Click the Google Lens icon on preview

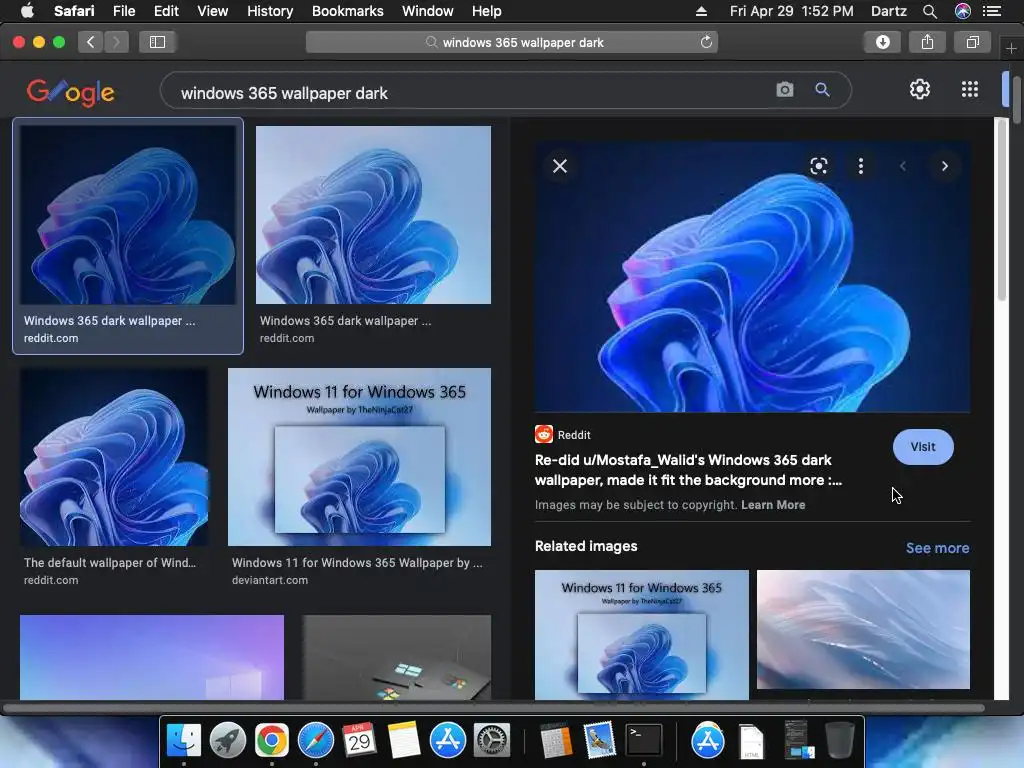pos(819,166)
